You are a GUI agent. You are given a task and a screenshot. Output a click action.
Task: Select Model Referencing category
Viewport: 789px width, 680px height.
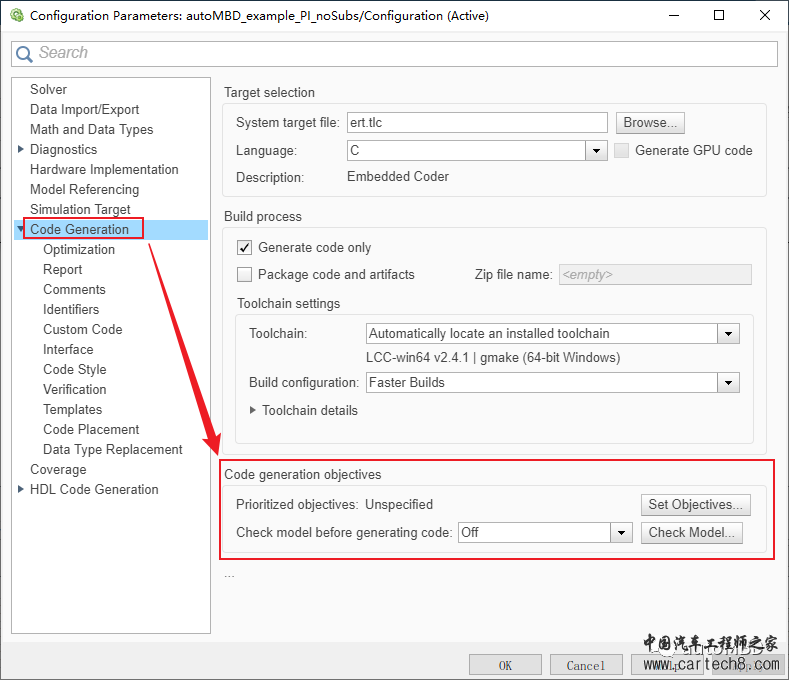pos(85,190)
